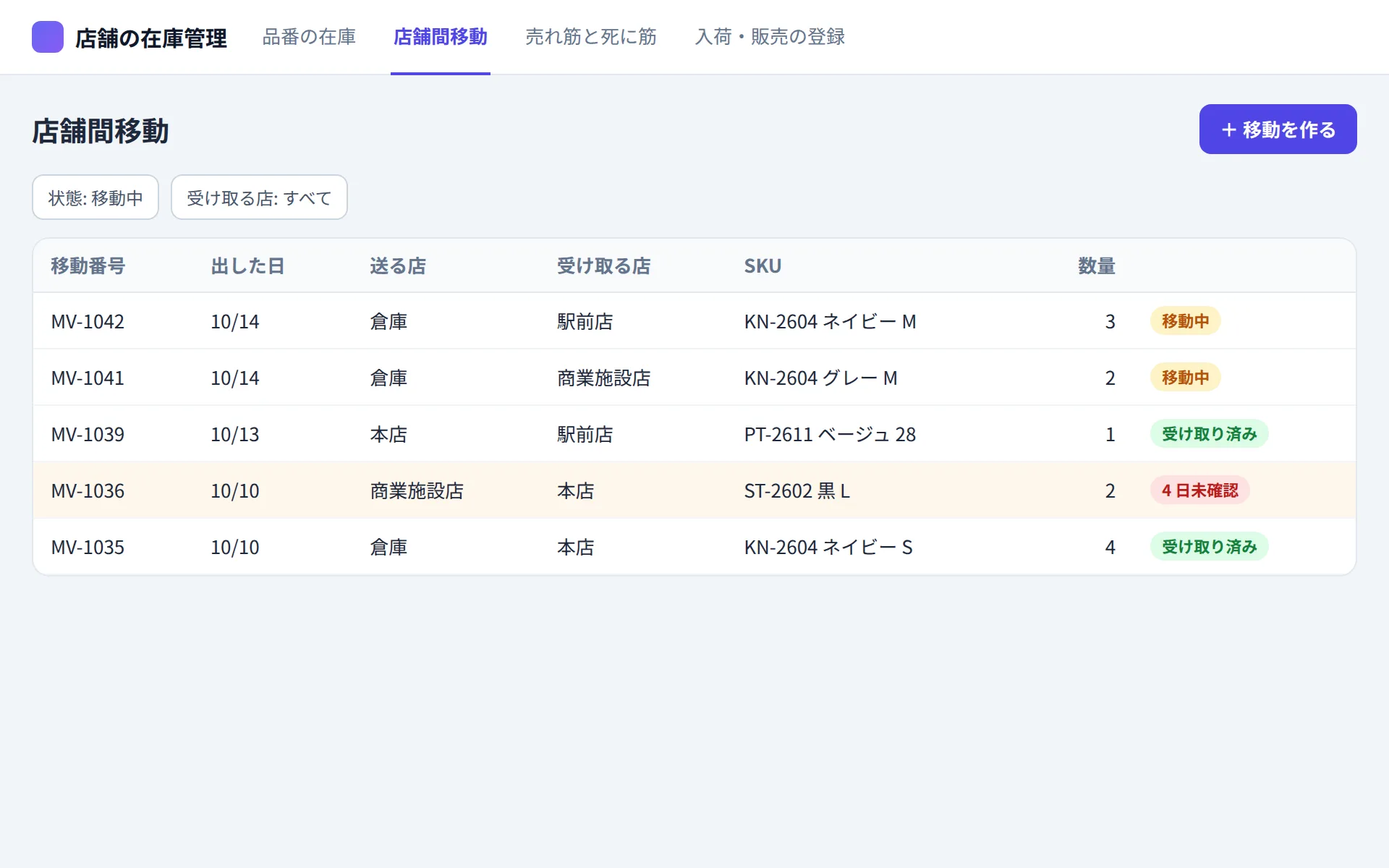Click the 店舗の在庫管理 app title
The height and width of the screenshot is (868, 1389).
point(151,38)
